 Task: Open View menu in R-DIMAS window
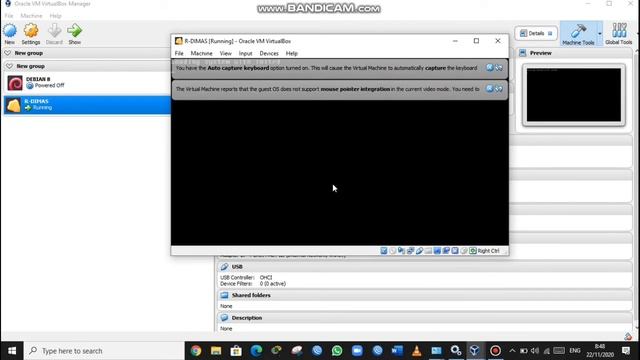tap(225, 53)
